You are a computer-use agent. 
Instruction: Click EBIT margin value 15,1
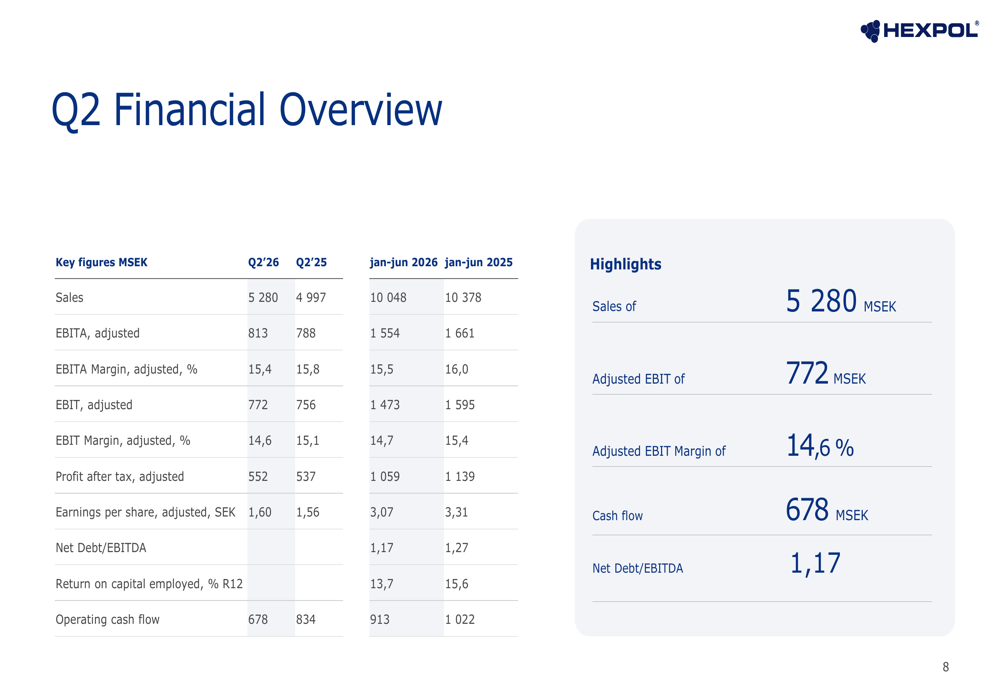pyautogui.click(x=307, y=441)
